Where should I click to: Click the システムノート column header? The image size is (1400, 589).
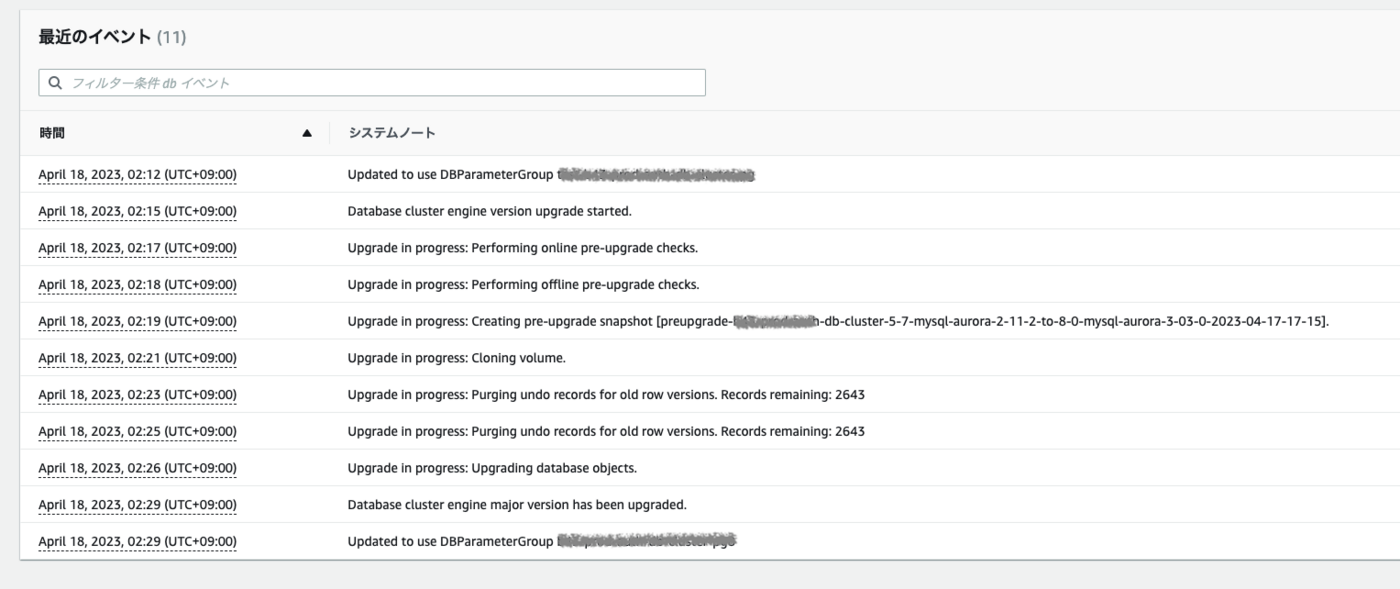(391, 133)
